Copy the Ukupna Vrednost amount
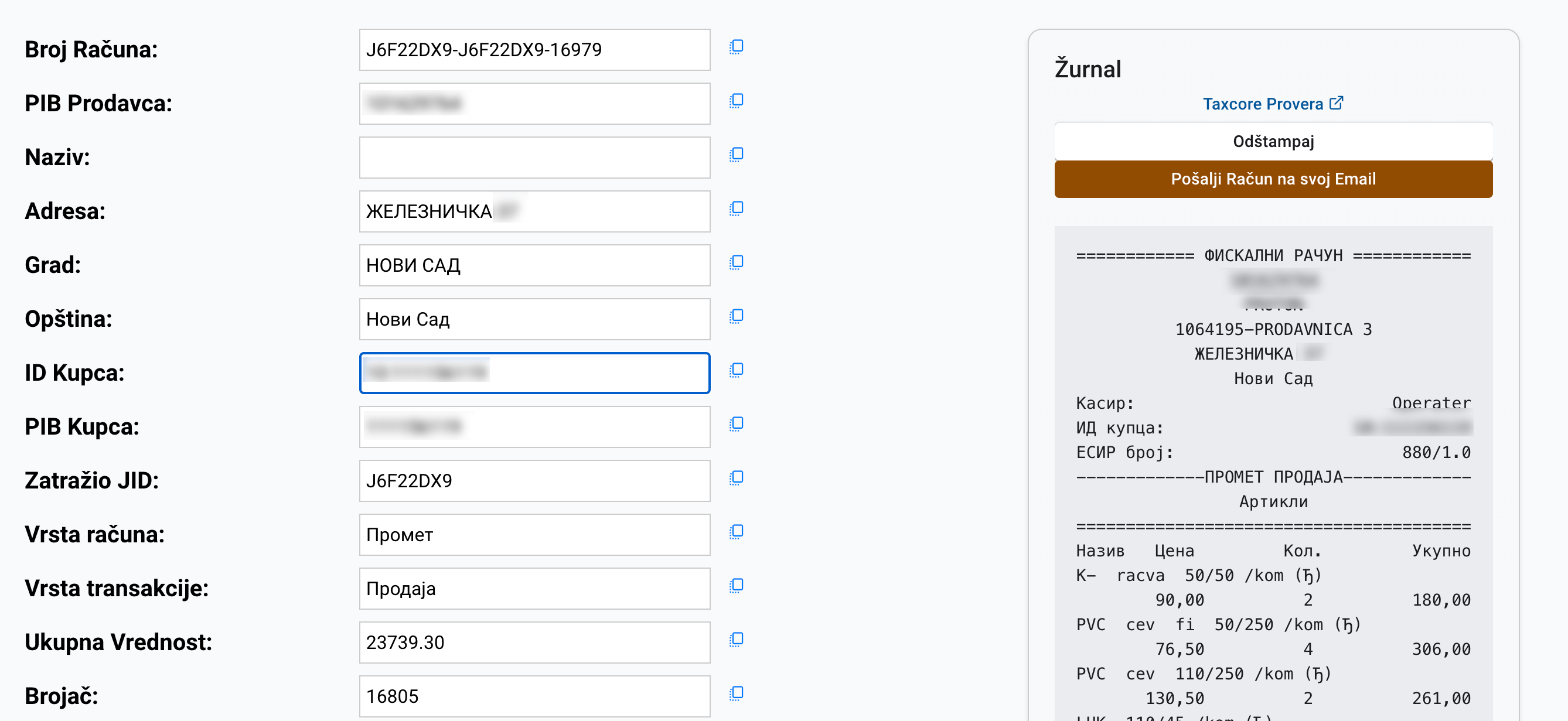 [736, 640]
